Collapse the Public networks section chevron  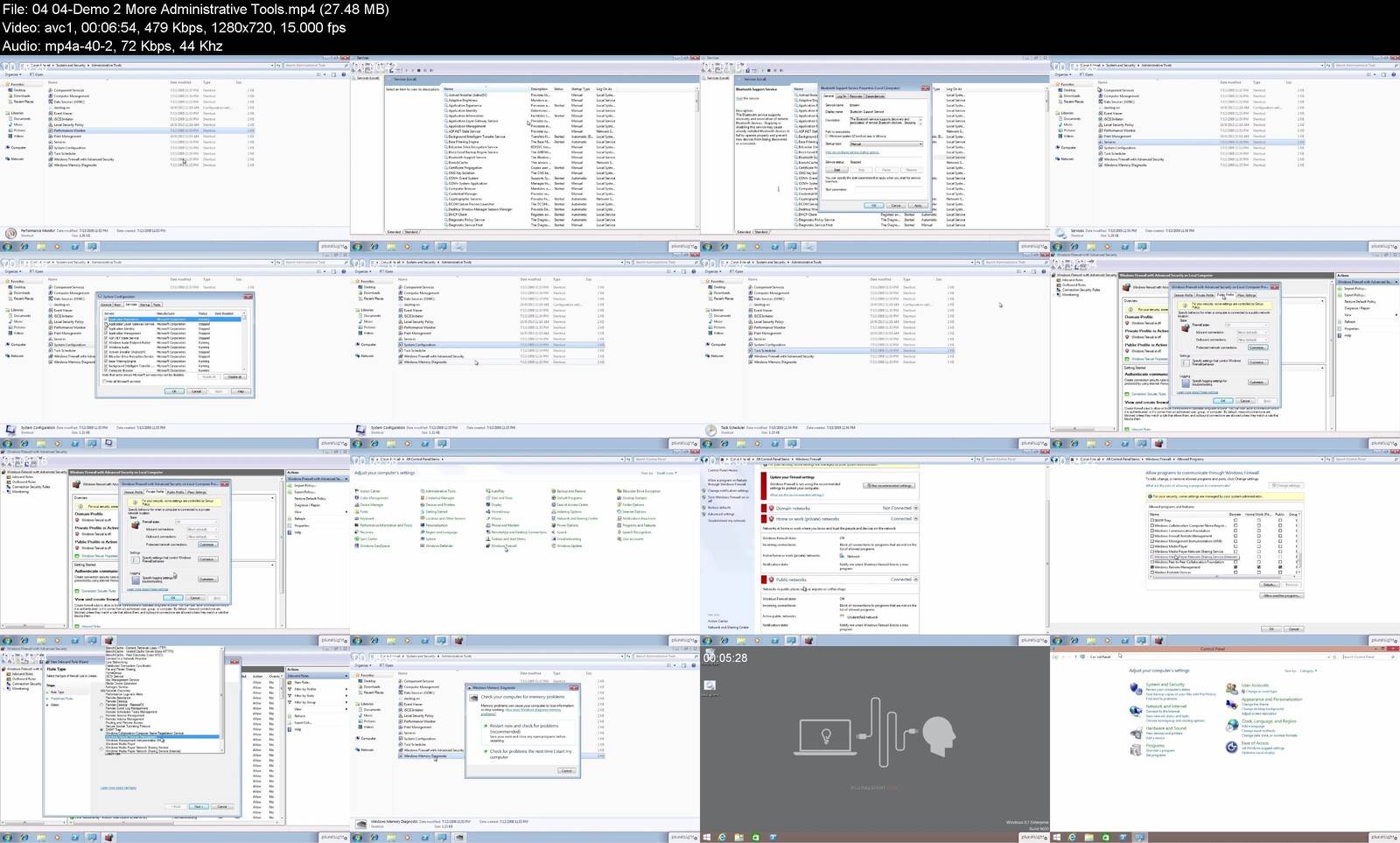[x=915, y=580]
